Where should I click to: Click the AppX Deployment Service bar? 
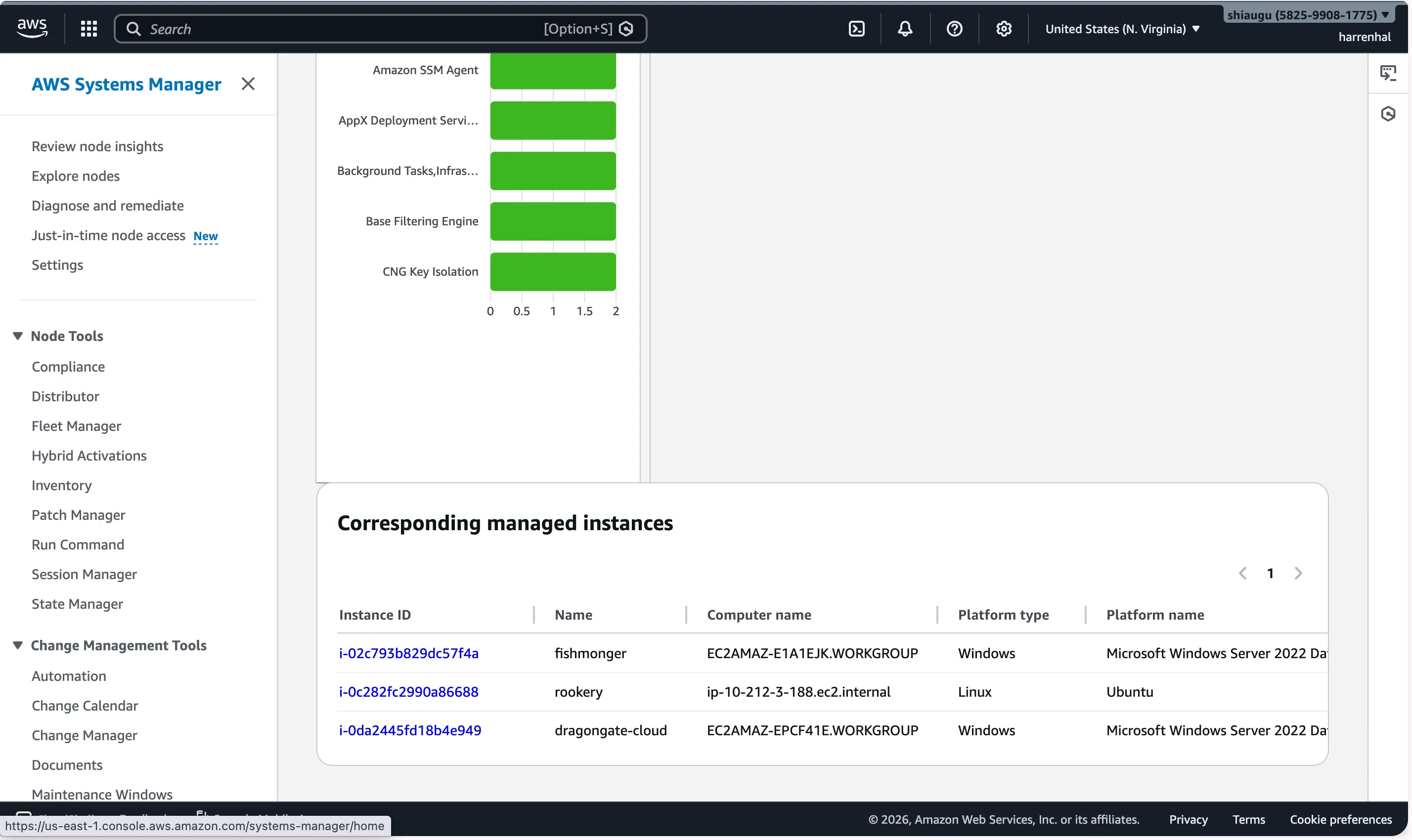point(553,121)
